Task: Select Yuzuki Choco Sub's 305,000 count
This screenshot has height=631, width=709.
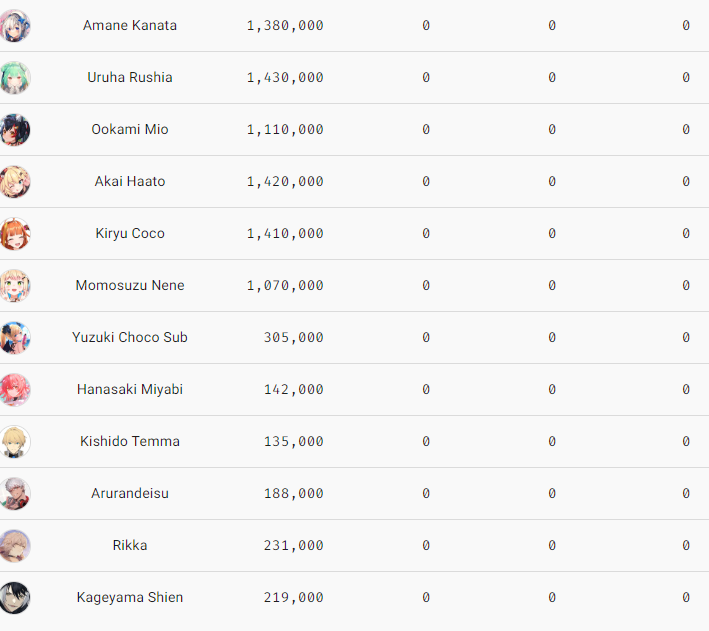Action: click(x=294, y=338)
